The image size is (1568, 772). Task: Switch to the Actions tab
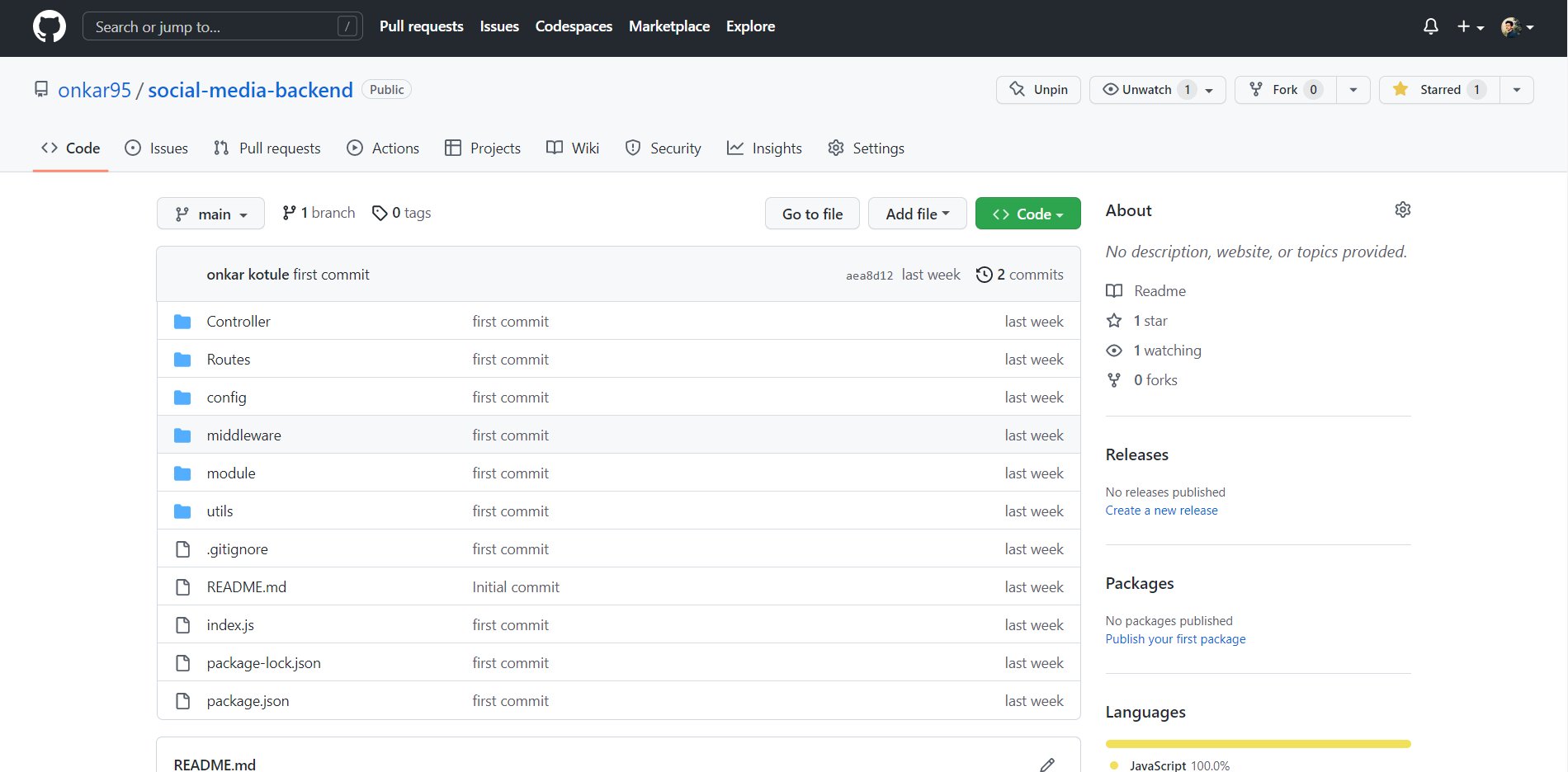click(383, 148)
